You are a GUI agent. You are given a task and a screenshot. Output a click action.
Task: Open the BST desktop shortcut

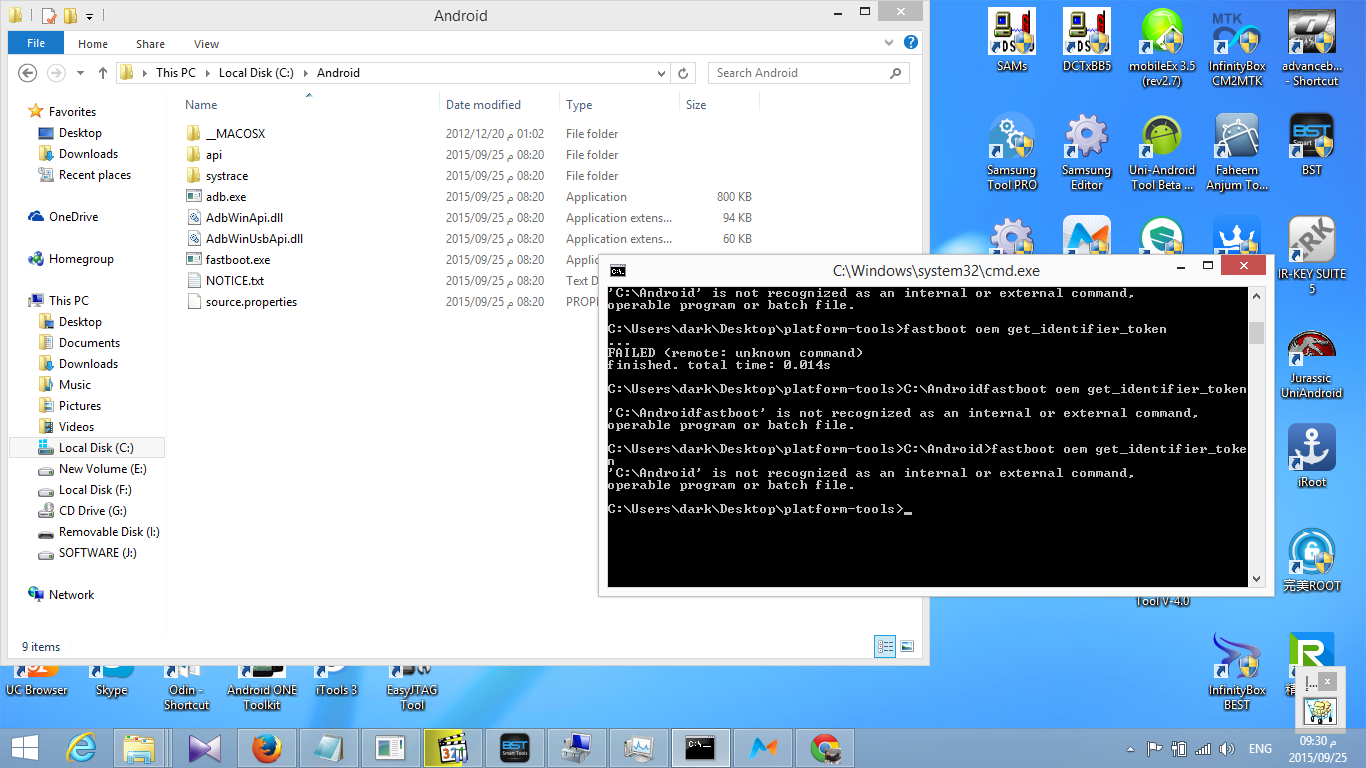click(1312, 145)
